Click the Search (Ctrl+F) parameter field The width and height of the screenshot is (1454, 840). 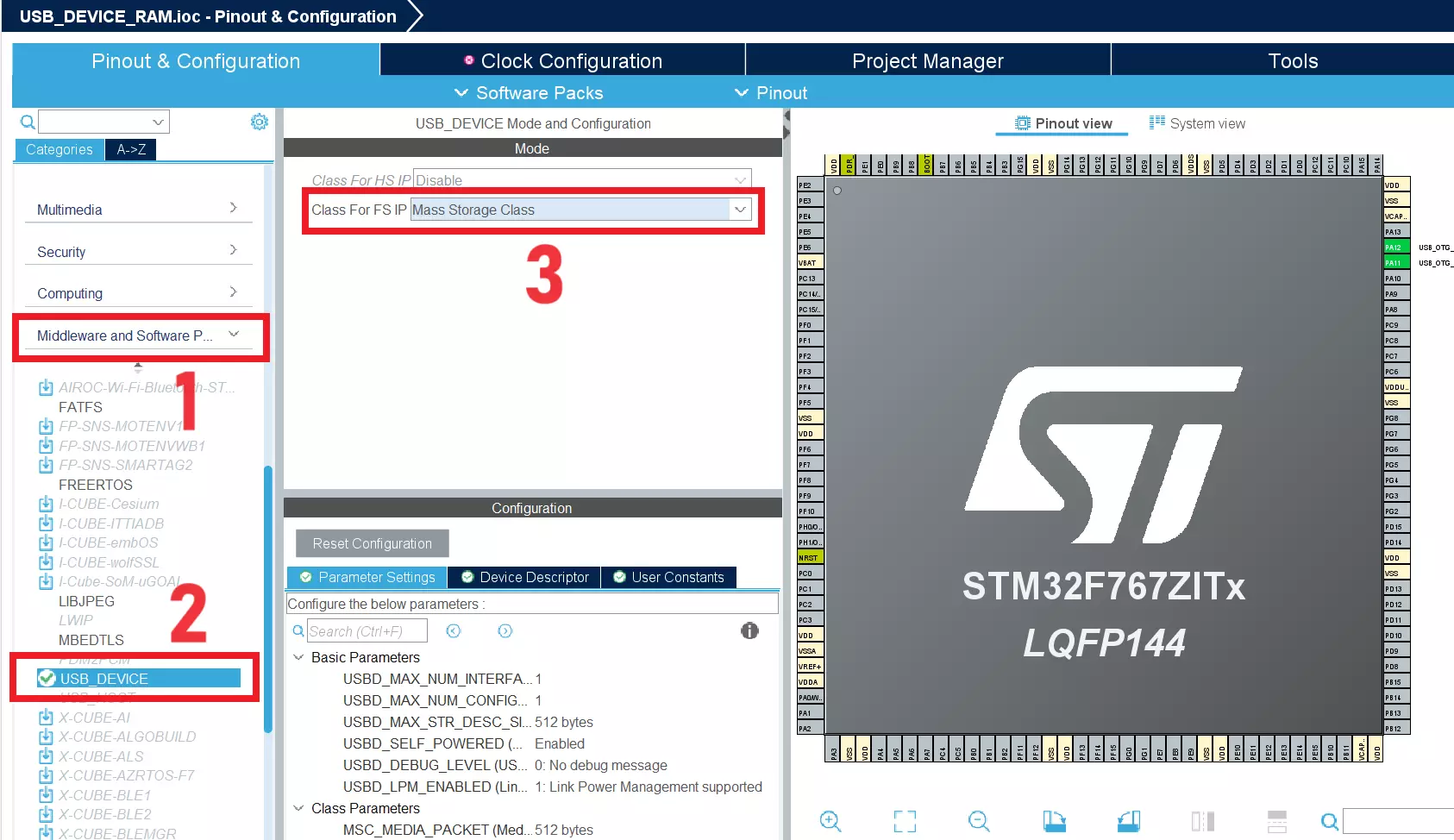[367, 631]
